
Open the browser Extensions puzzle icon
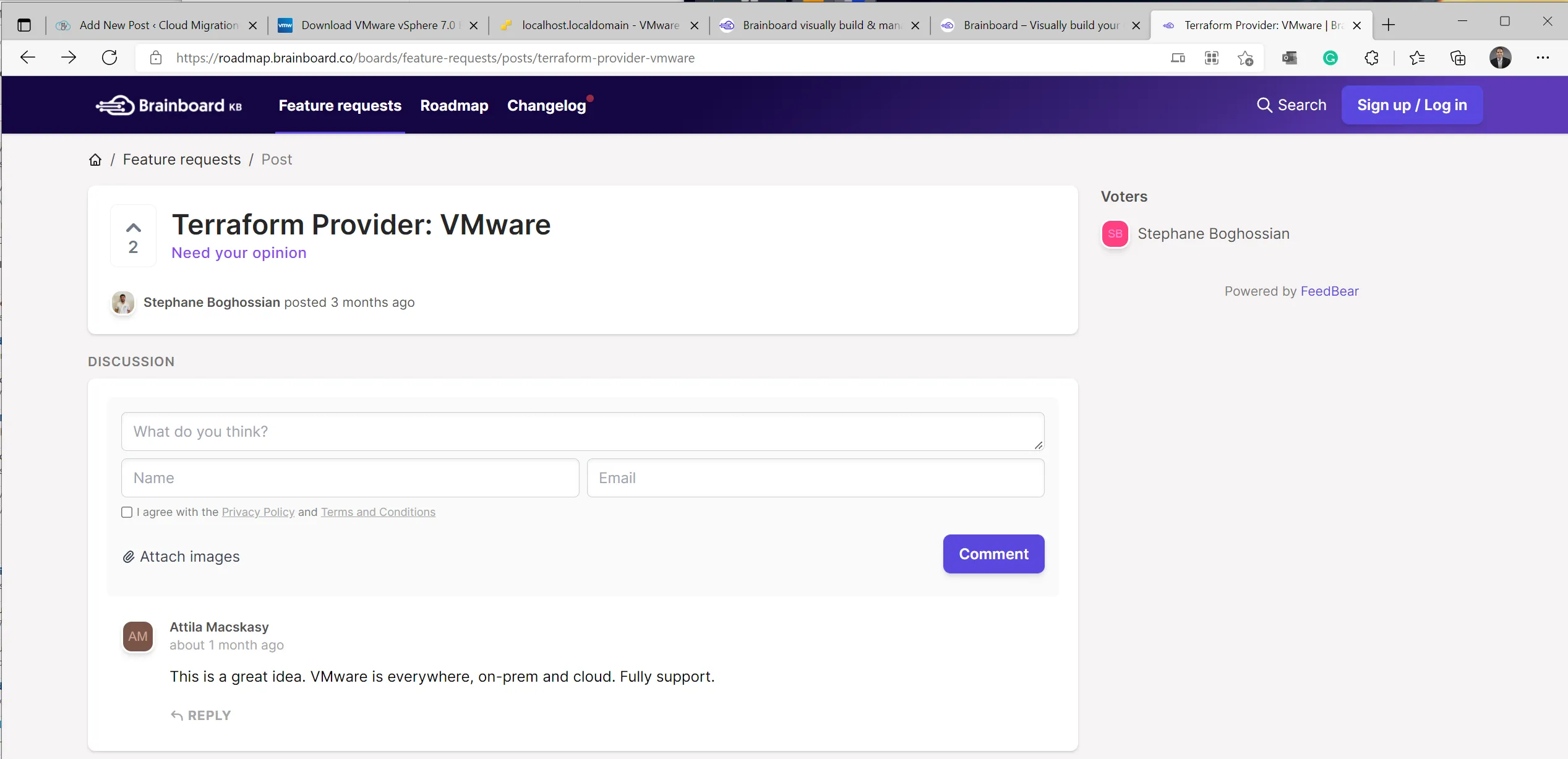pyautogui.click(x=1371, y=58)
